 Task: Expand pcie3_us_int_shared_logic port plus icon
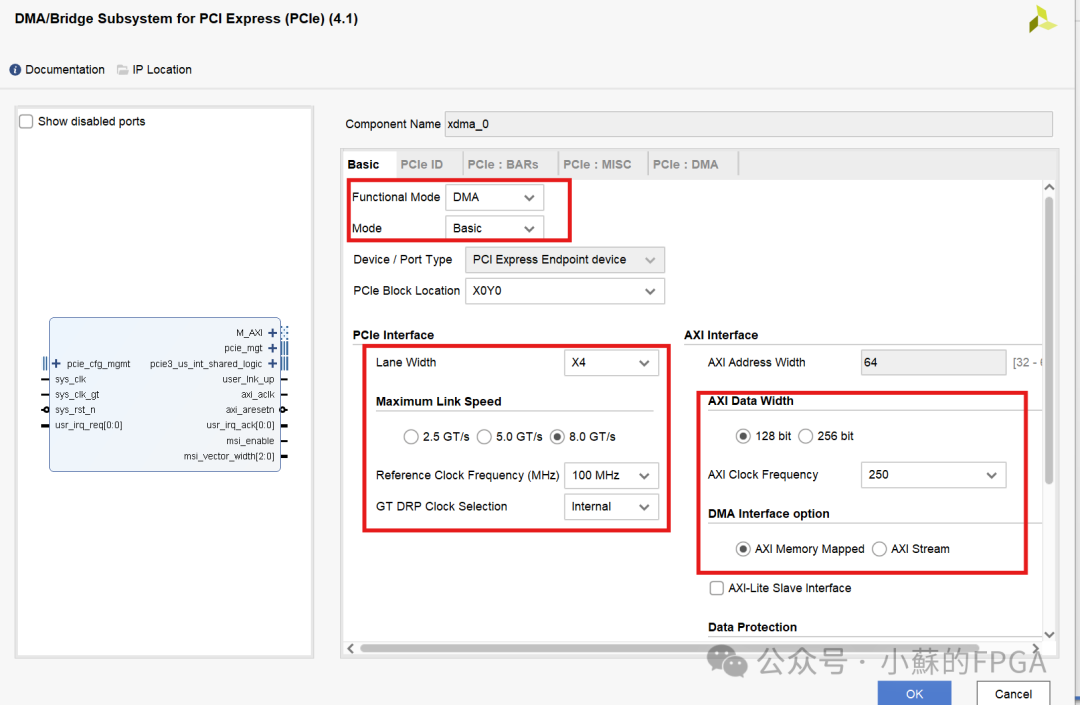click(273, 364)
